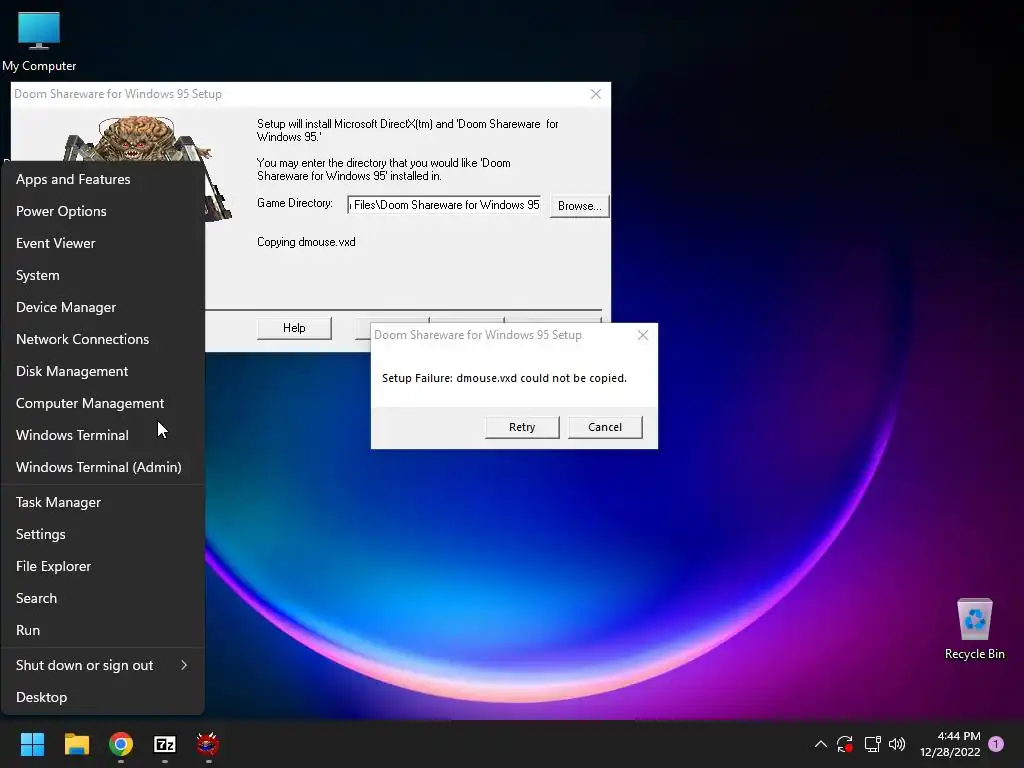The height and width of the screenshot is (768, 1024).
Task: Click Browse... next to Game Directory
Action: click(579, 206)
